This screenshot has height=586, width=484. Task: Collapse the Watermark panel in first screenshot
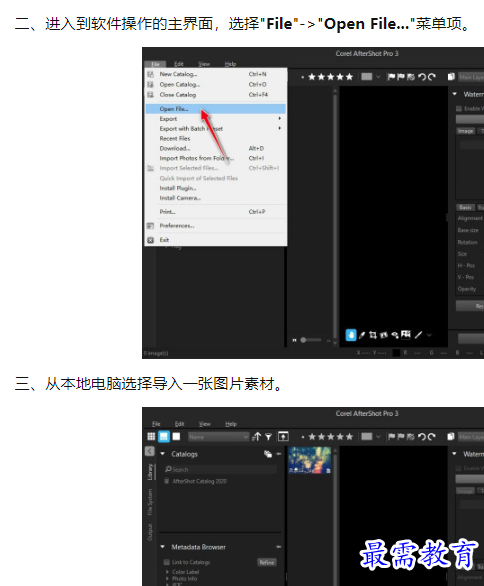point(454,94)
